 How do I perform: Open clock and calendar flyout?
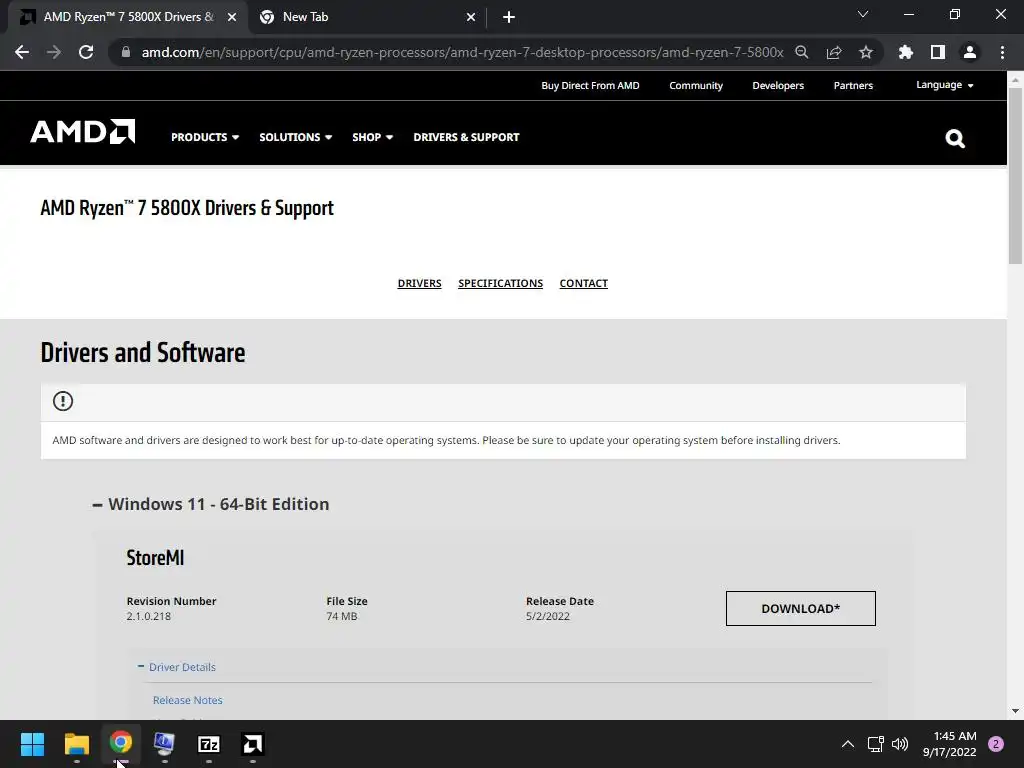(x=950, y=744)
